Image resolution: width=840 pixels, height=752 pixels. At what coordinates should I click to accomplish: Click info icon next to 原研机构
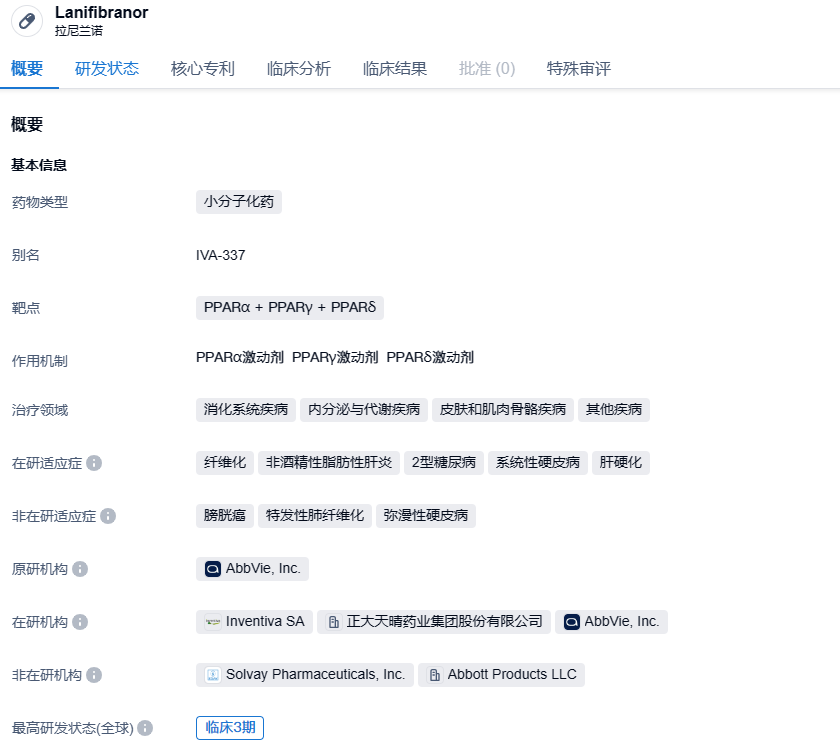pos(80,569)
